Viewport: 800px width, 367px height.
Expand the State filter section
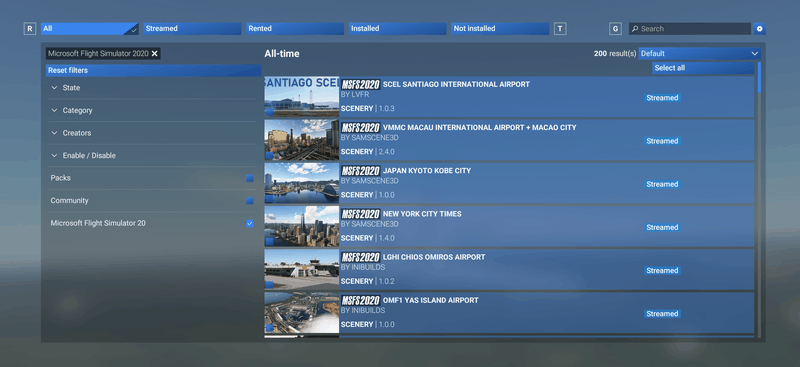(152, 88)
